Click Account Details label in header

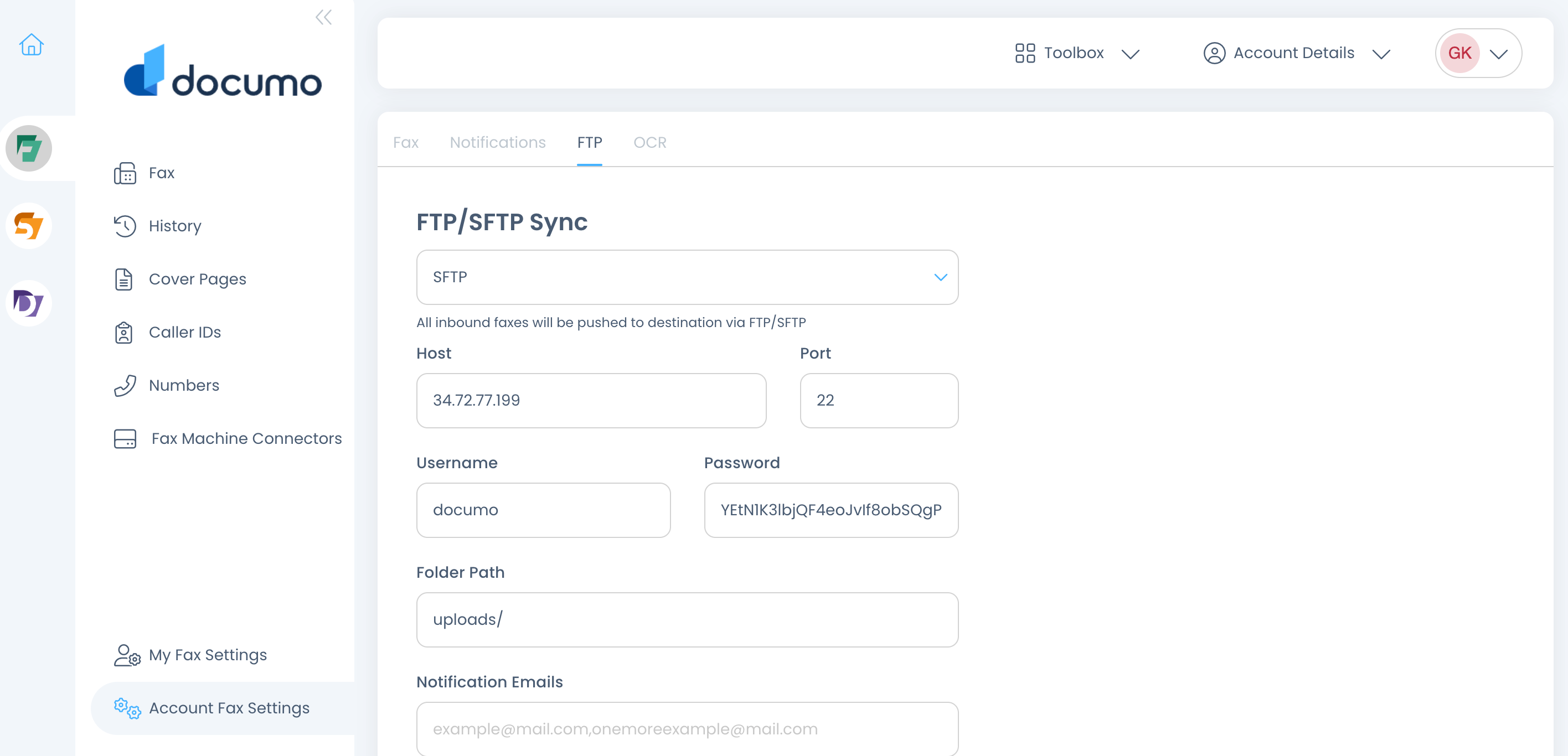click(1294, 53)
